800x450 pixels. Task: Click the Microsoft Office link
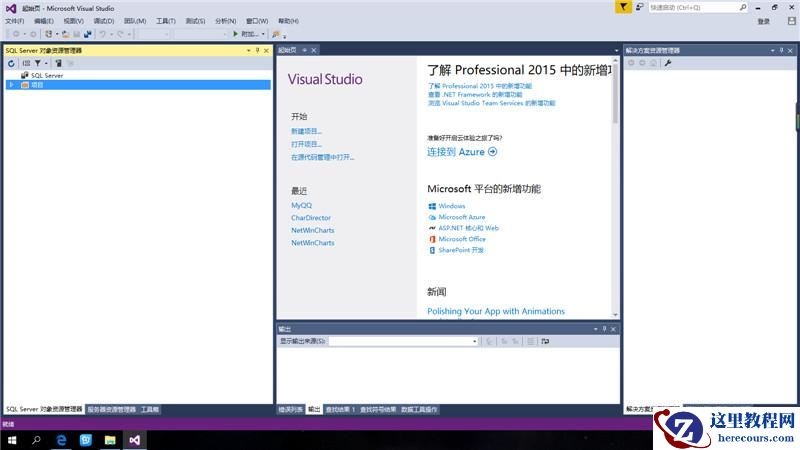462,239
